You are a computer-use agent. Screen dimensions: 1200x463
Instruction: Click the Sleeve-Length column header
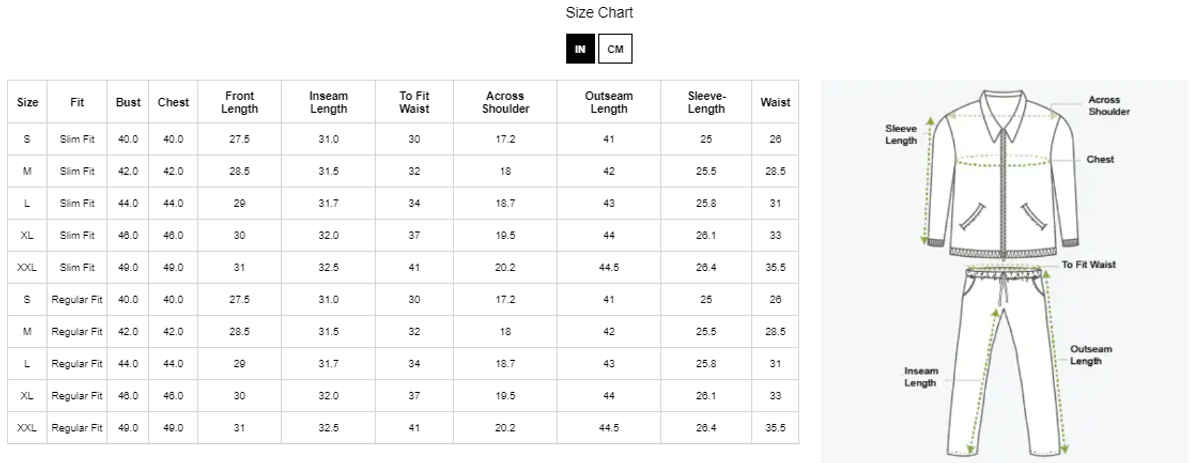706,102
